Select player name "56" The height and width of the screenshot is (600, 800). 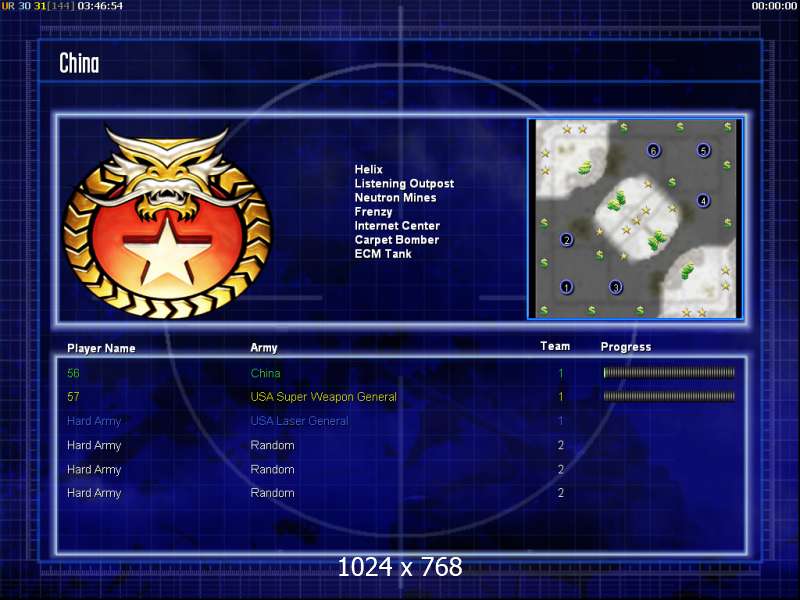[x=73, y=373]
